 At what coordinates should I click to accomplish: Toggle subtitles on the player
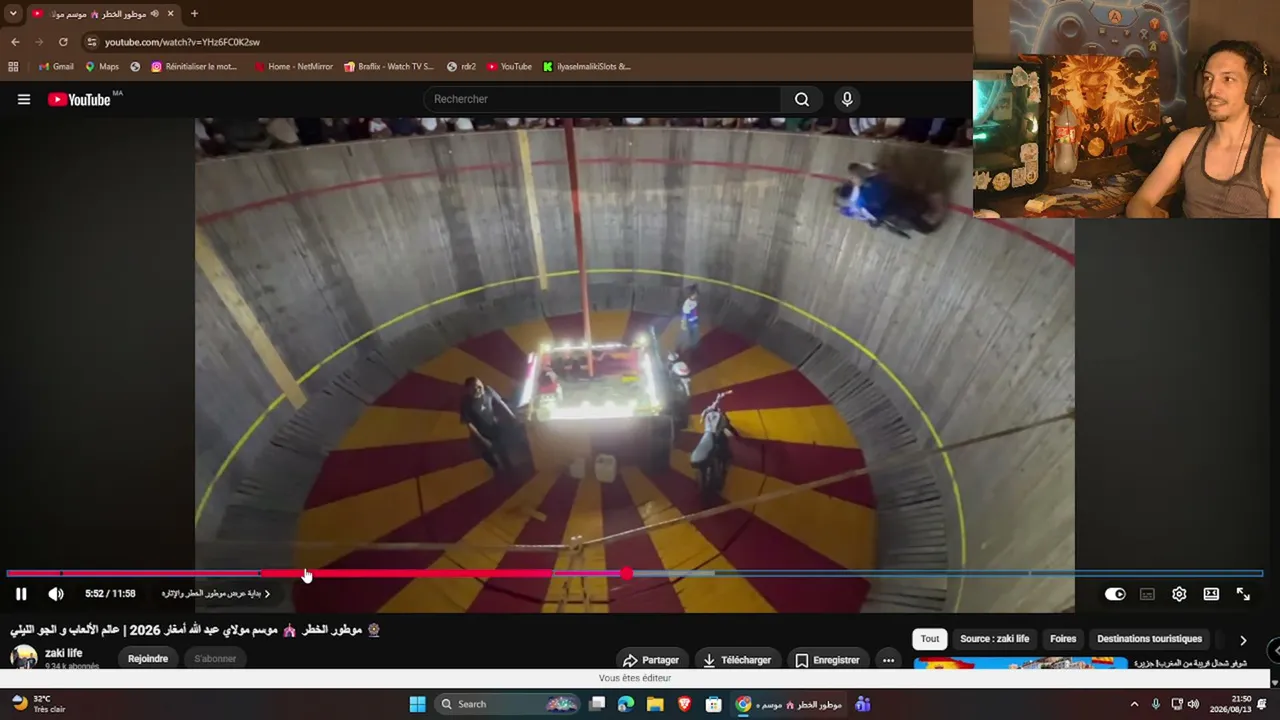pyautogui.click(x=1147, y=594)
